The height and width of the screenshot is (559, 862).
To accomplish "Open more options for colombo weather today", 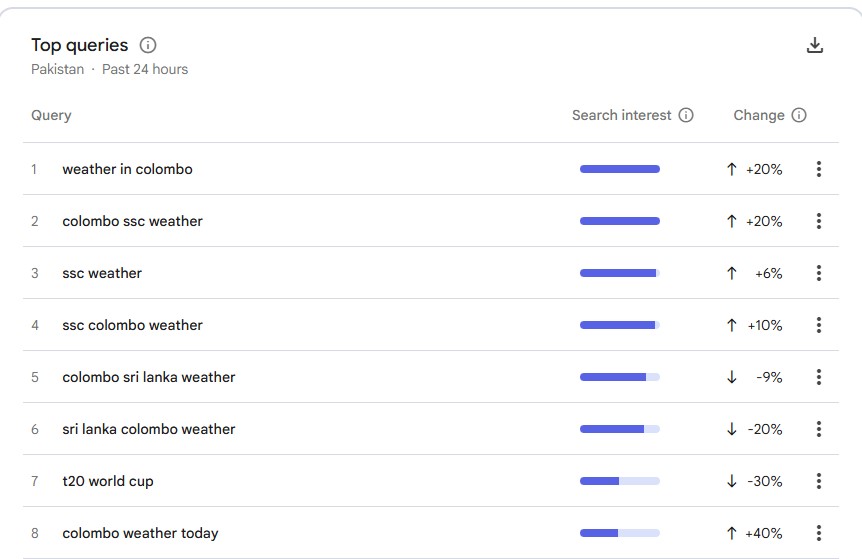I will [x=818, y=533].
